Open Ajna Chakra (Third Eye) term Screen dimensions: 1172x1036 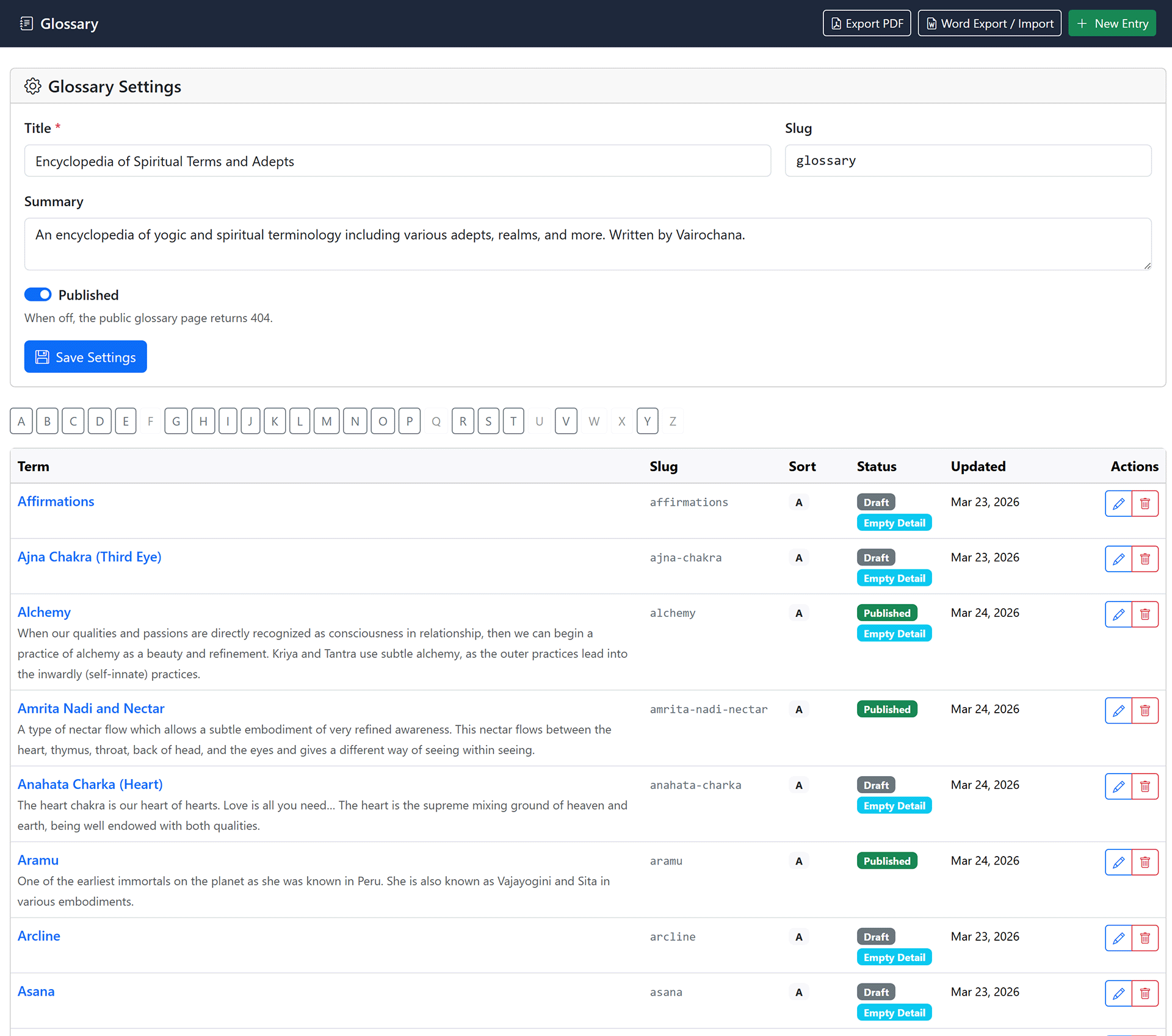90,557
